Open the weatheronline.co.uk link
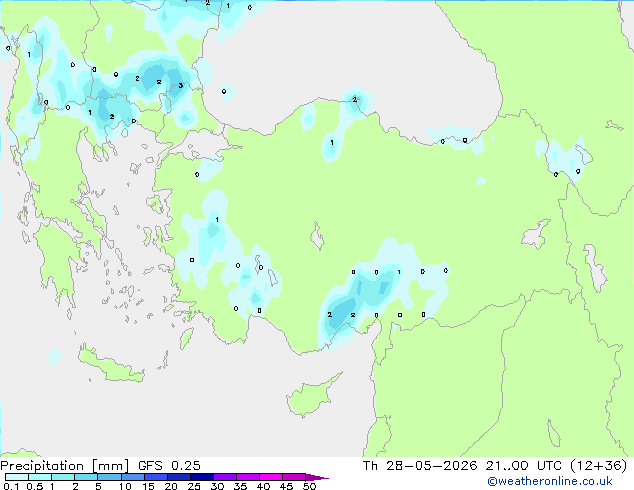 pos(550,481)
